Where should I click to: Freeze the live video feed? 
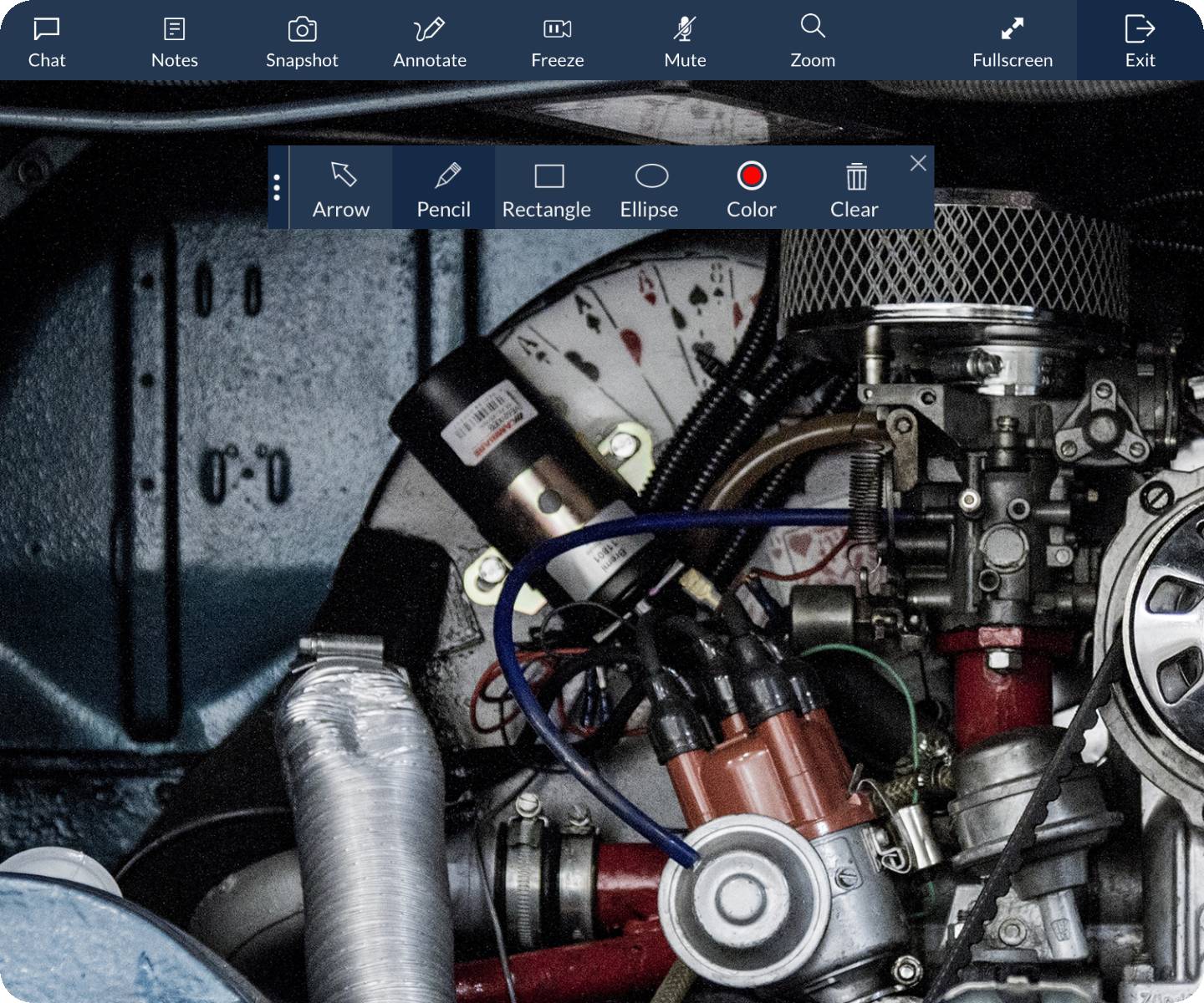click(557, 42)
